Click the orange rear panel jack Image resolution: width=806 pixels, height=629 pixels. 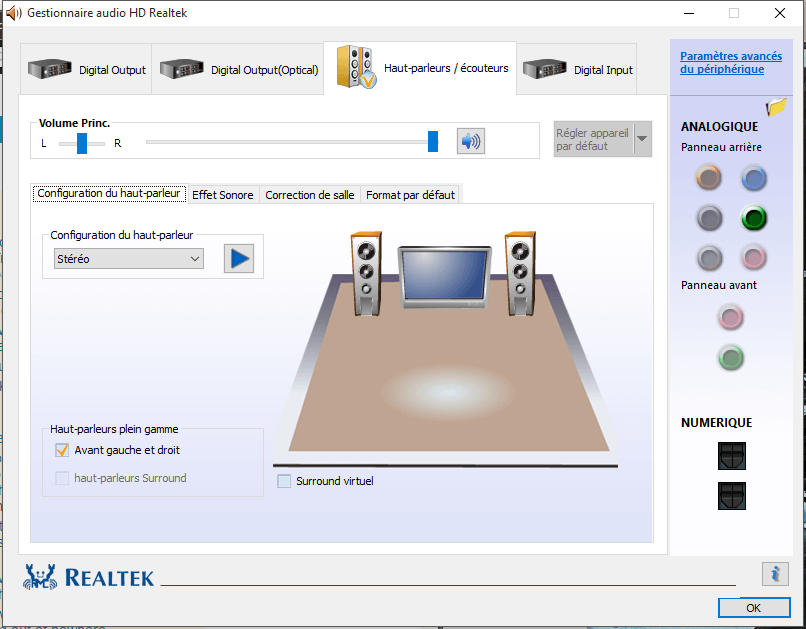(709, 178)
